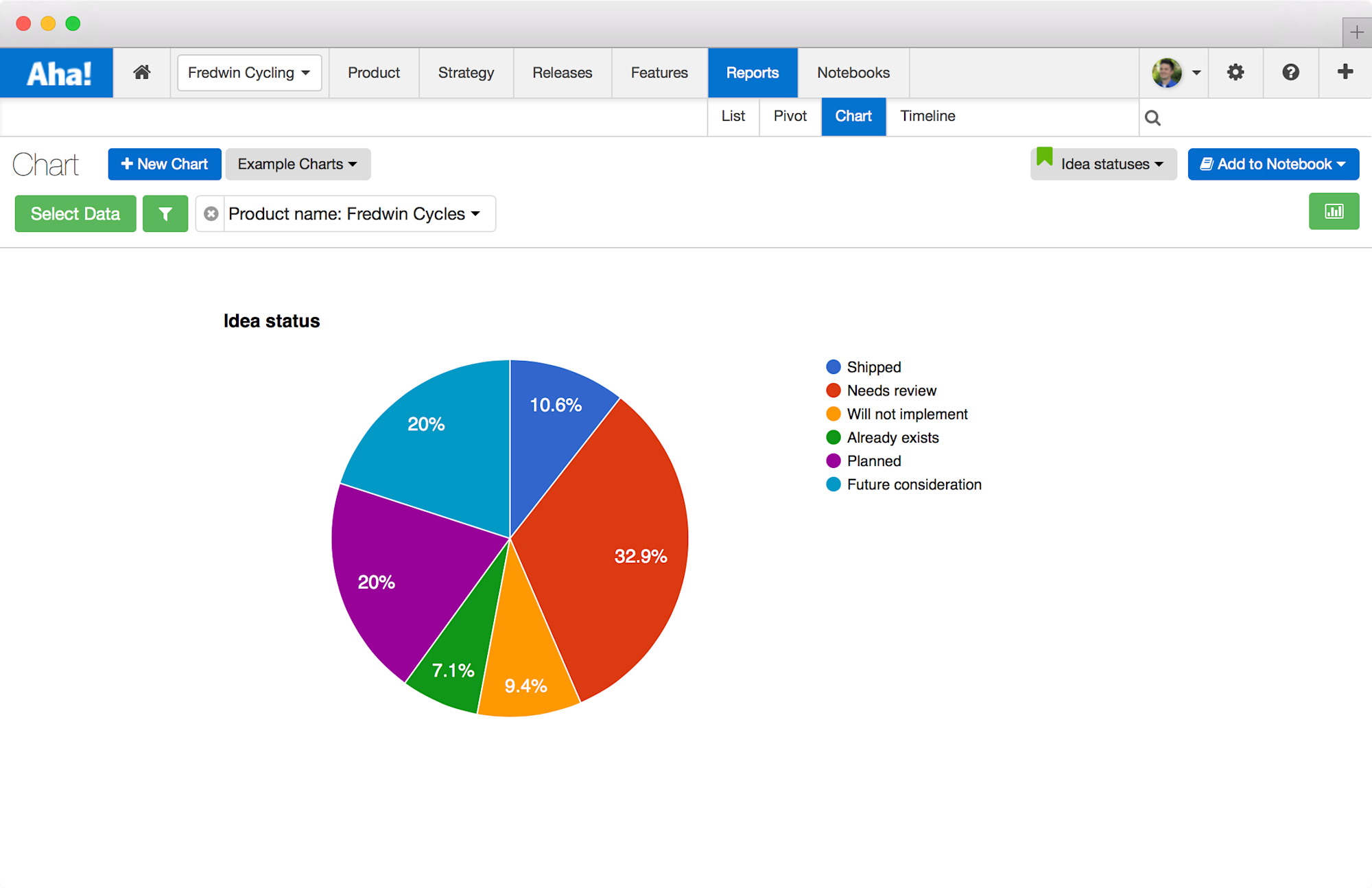This screenshot has height=888, width=1372.
Task: Click the home icon in navigation bar
Action: 141,72
